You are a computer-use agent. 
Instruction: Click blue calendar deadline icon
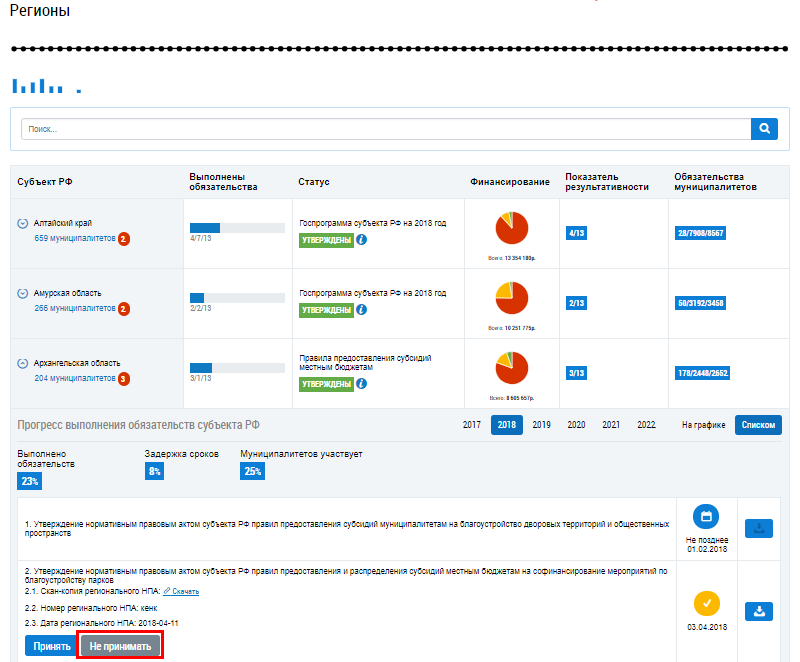click(706, 517)
